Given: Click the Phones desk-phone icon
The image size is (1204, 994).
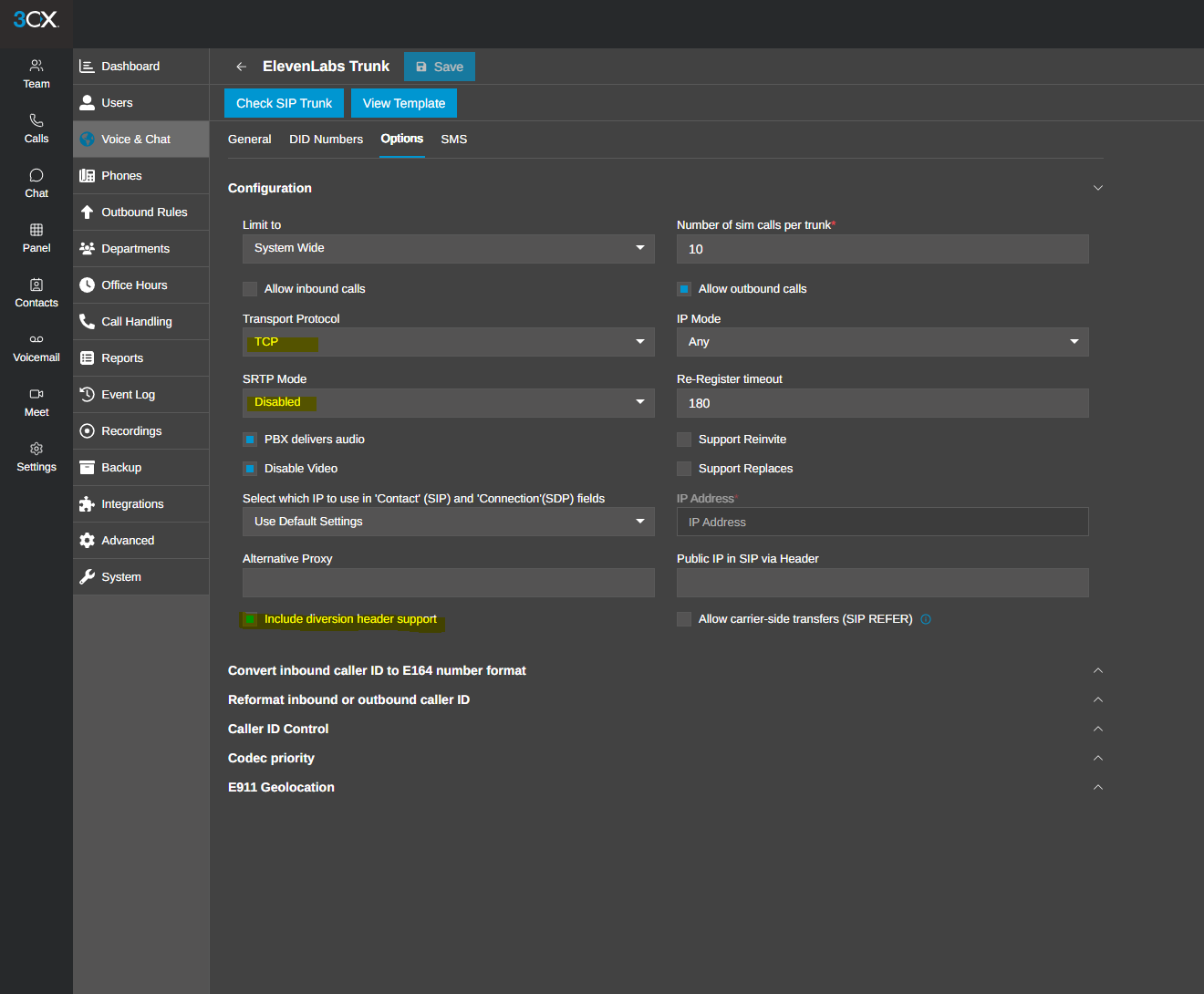Looking at the screenshot, I should pos(88,176).
